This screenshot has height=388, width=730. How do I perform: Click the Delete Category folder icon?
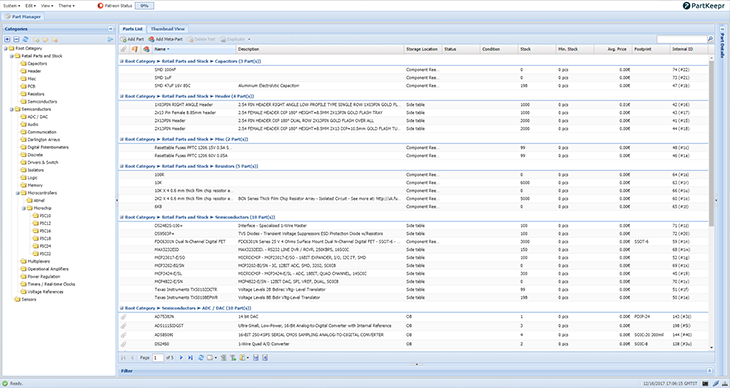[x=54, y=40]
